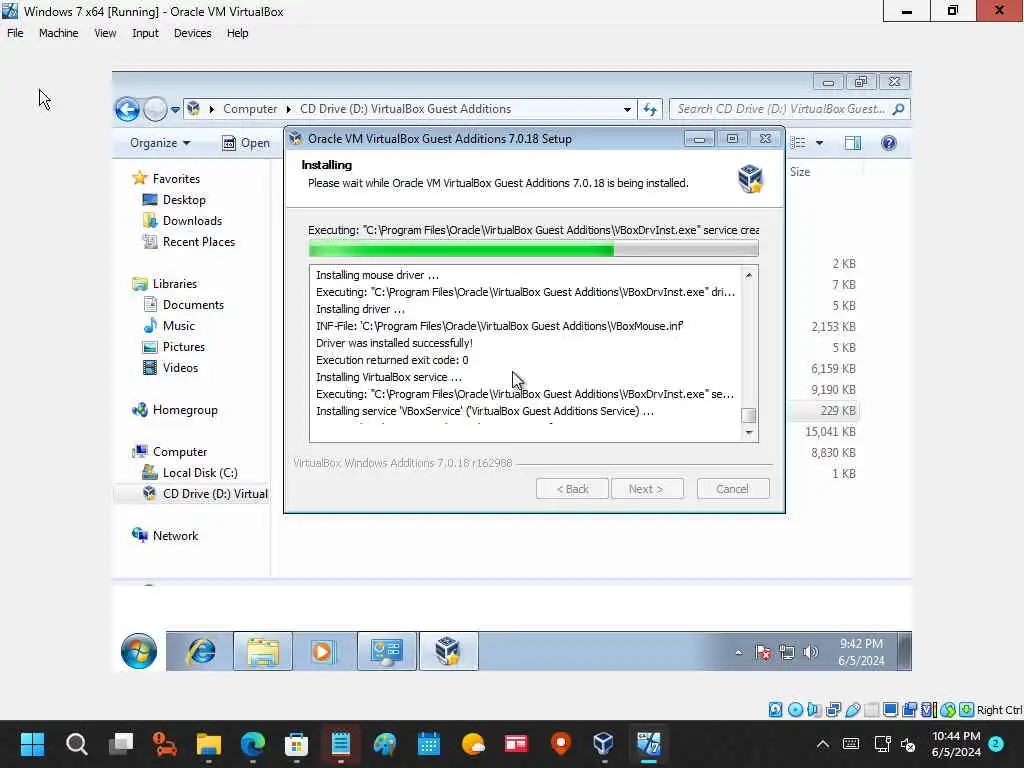Click the guest clock showing 9:42 PM
Screen dimensions: 1024x768
[x=861, y=652]
